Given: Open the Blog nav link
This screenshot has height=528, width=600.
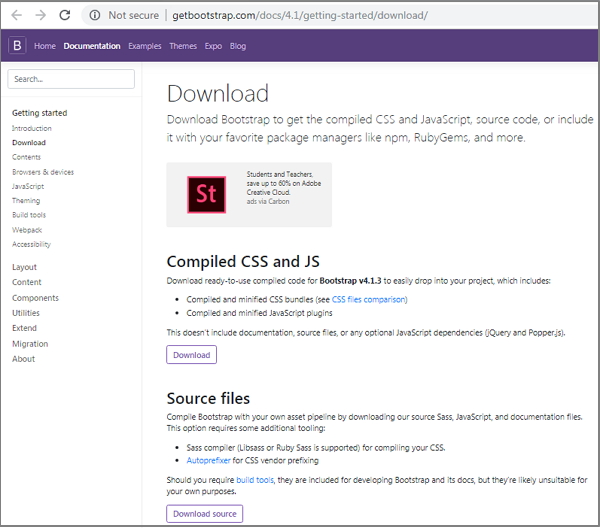Looking at the screenshot, I should (x=238, y=46).
